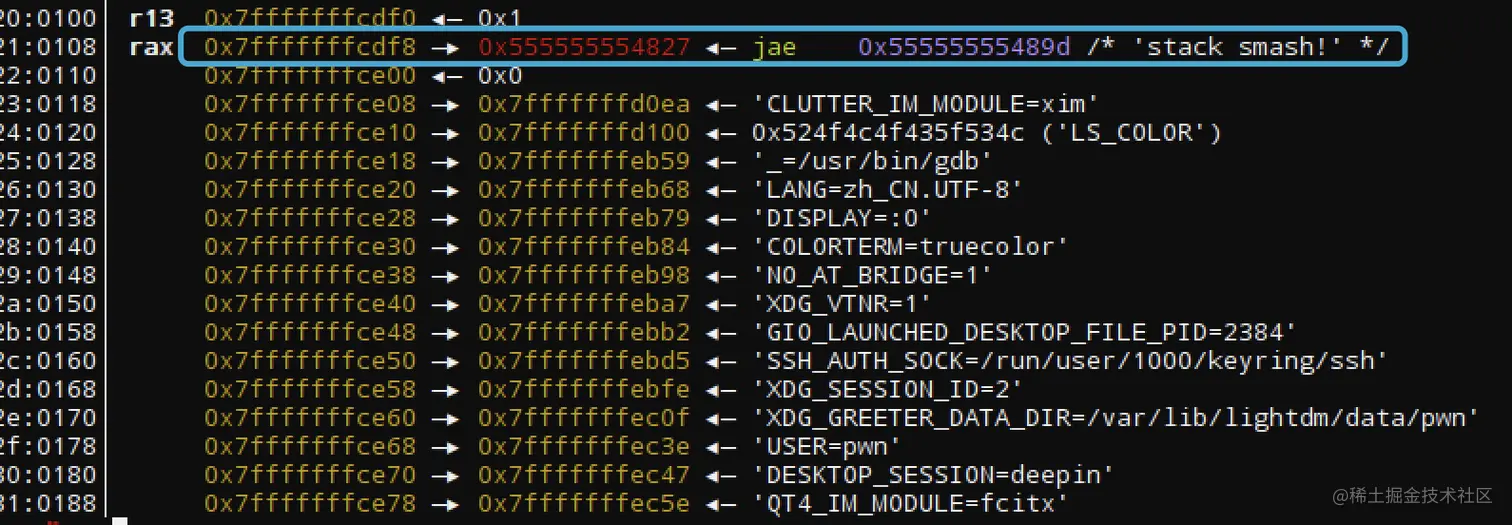Select pointer value 0x7fffffffebd5

(x=584, y=360)
